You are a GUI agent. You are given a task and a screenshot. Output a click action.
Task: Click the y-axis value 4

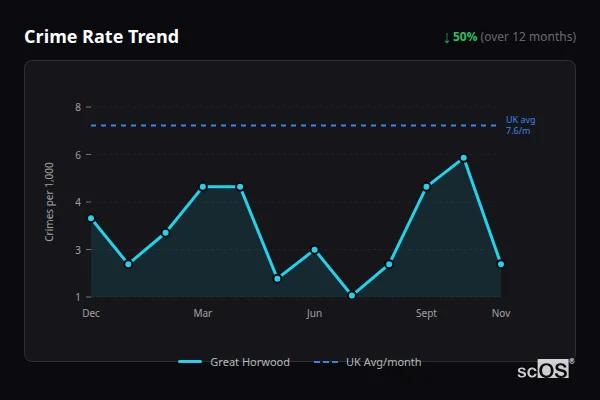pos(78,202)
